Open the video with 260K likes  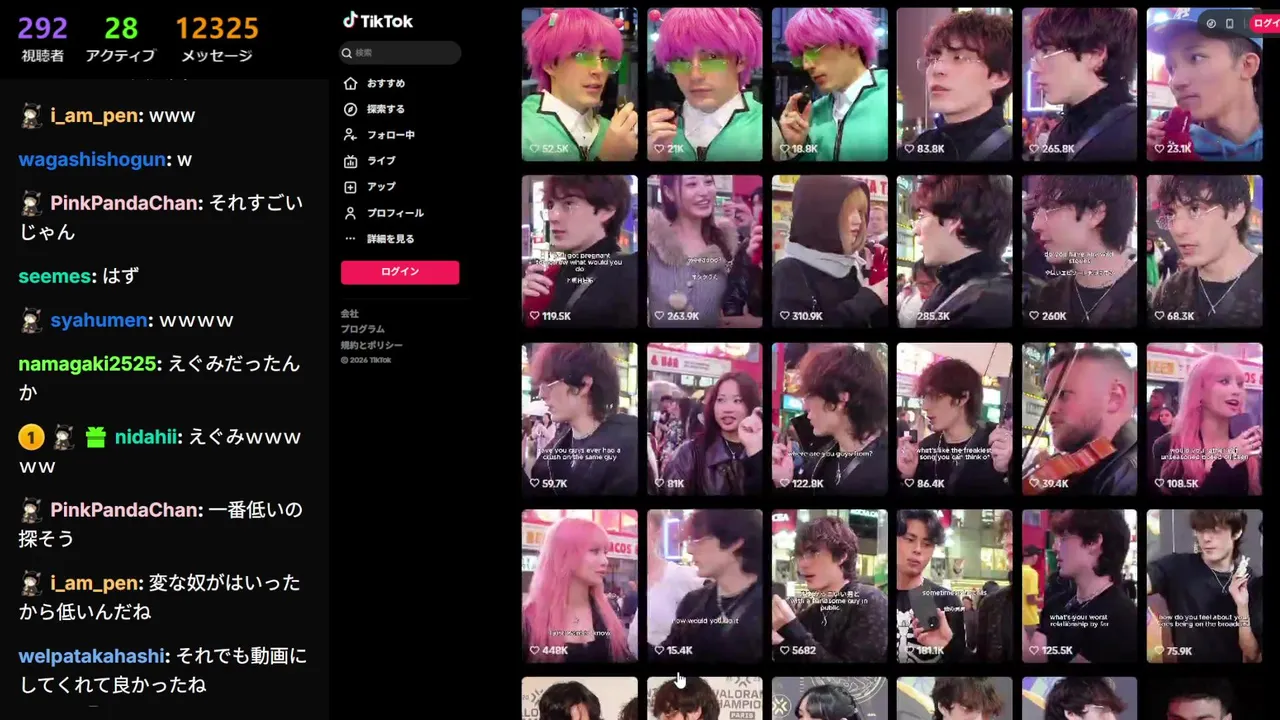pyautogui.click(x=1079, y=251)
